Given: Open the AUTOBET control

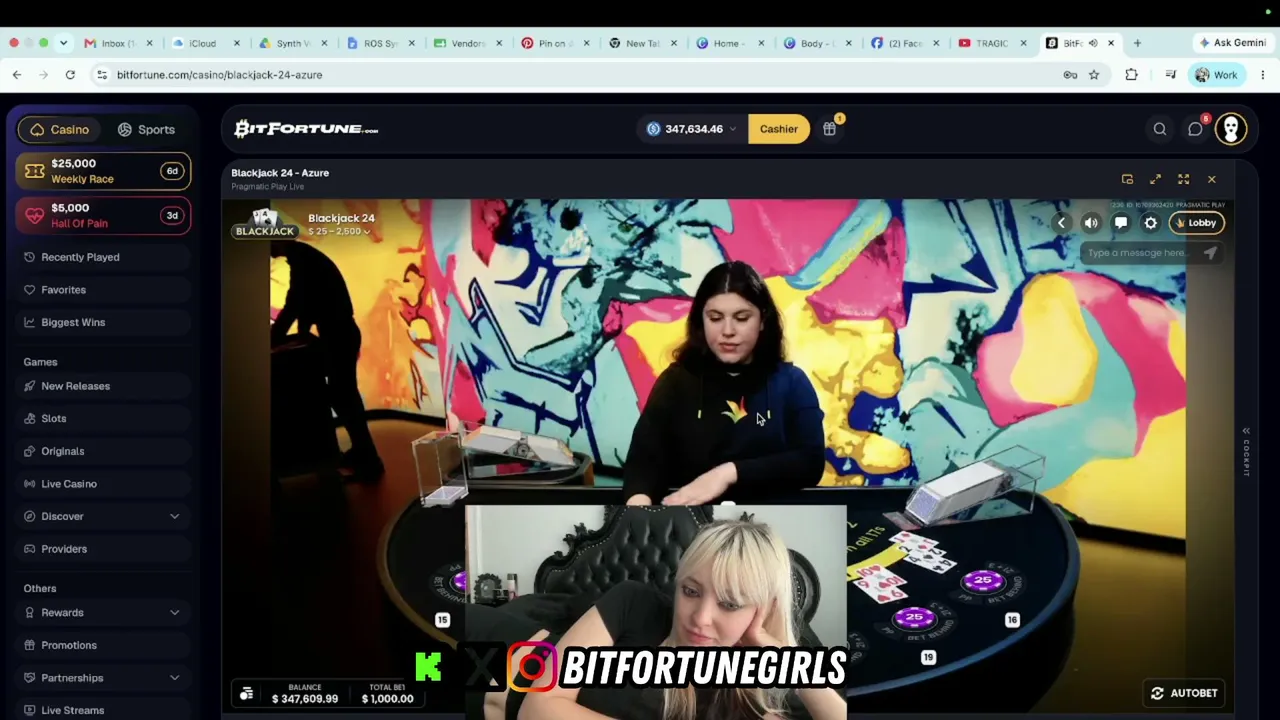Looking at the screenshot, I should pos(1184,693).
